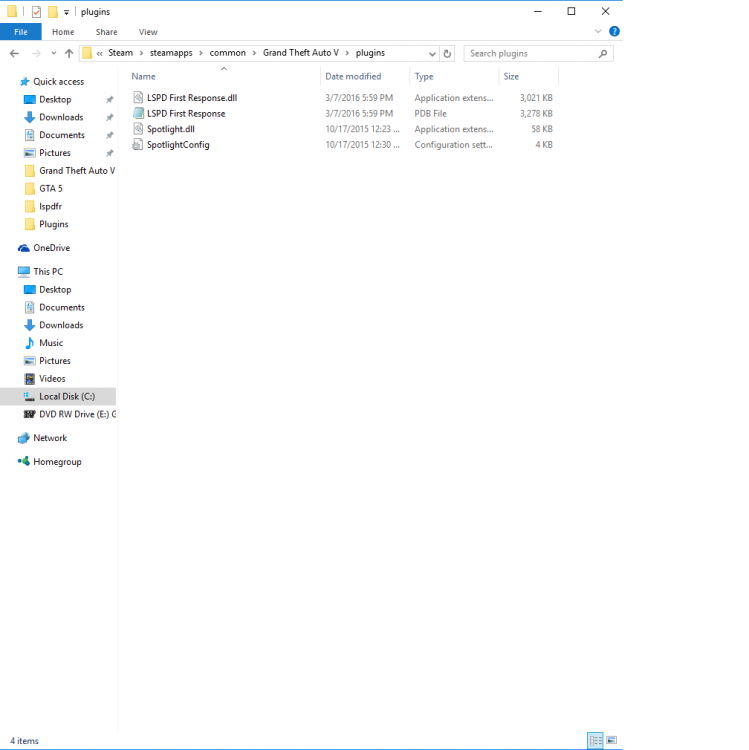The height and width of the screenshot is (750, 749).
Task: Switch to large icons view button
Action: pyautogui.click(x=611, y=740)
